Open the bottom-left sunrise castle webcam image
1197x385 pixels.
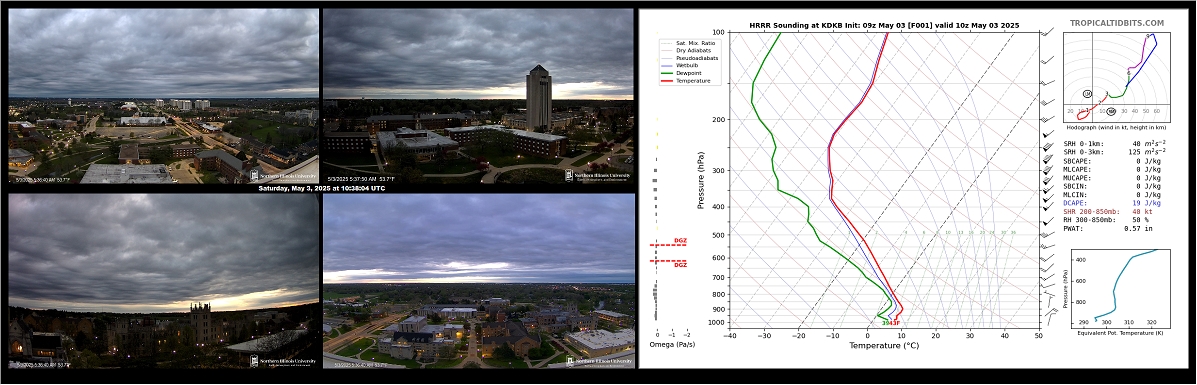(x=163, y=281)
